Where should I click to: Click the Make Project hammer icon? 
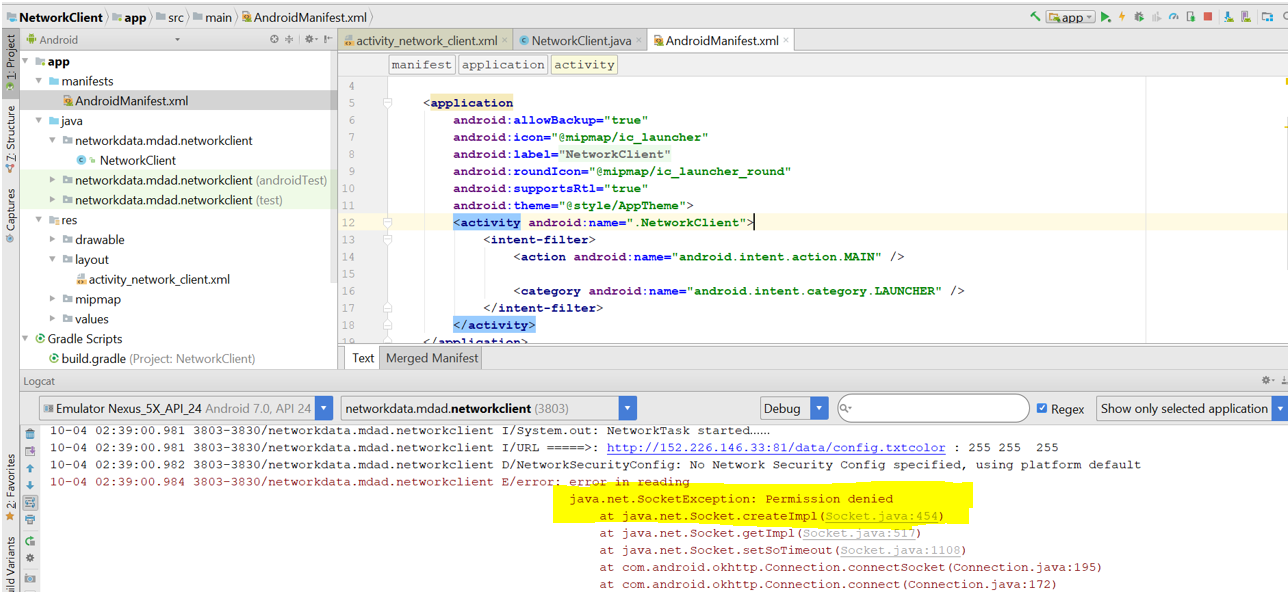click(x=1035, y=16)
